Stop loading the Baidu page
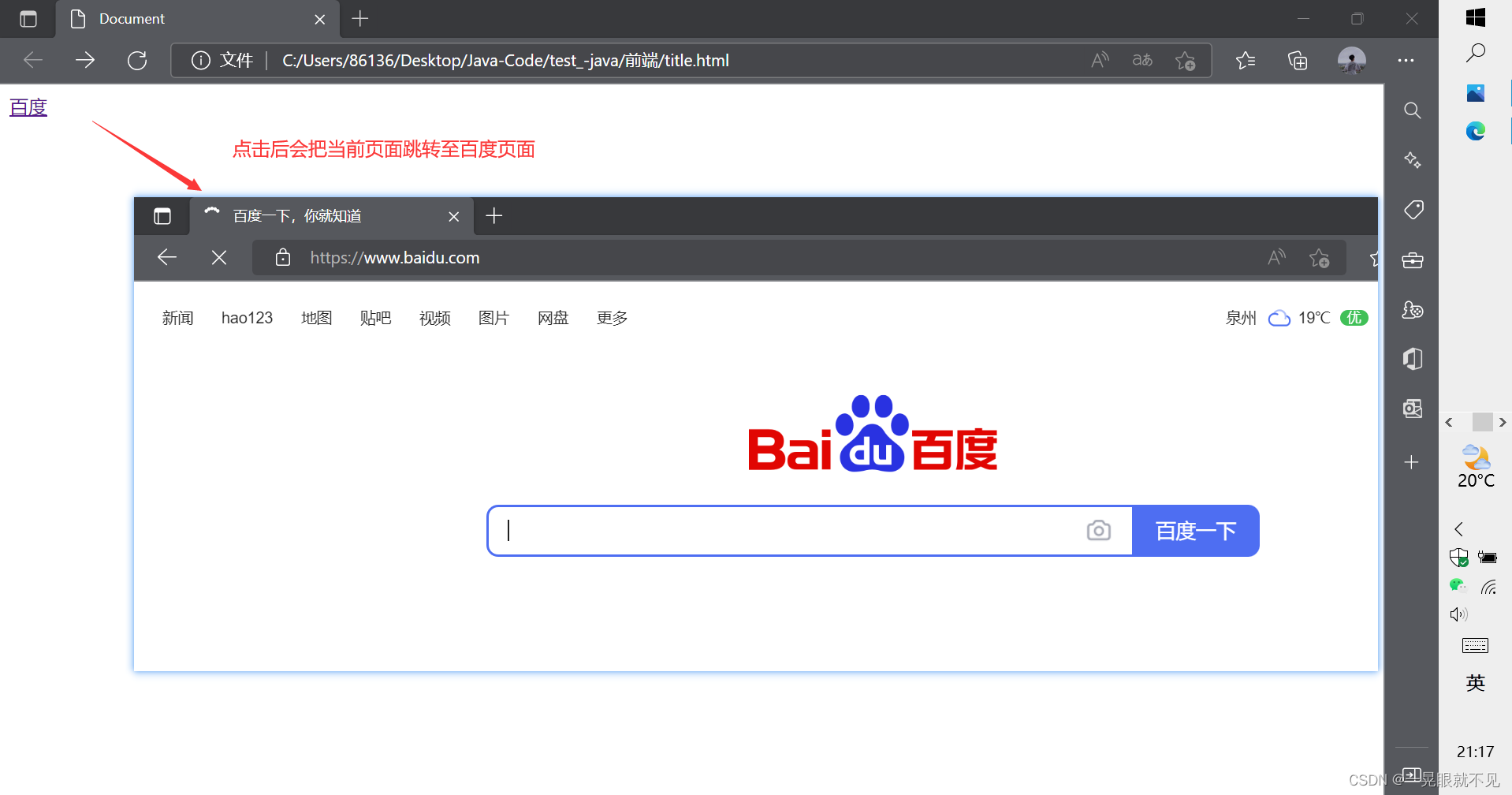The height and width of the screenshot is (795, 1512). click(219, 258)
